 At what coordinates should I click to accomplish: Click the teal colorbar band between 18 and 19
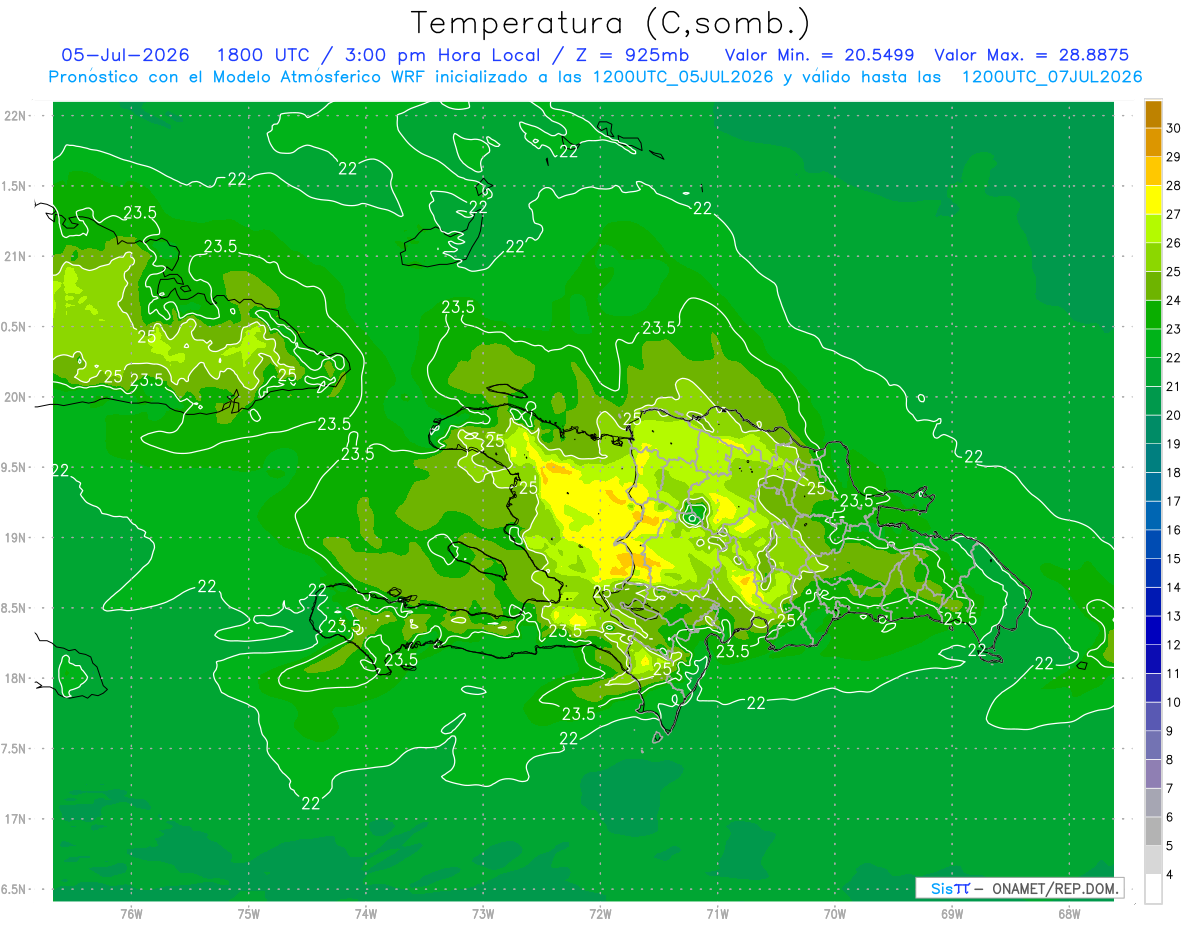[1153, 458]
